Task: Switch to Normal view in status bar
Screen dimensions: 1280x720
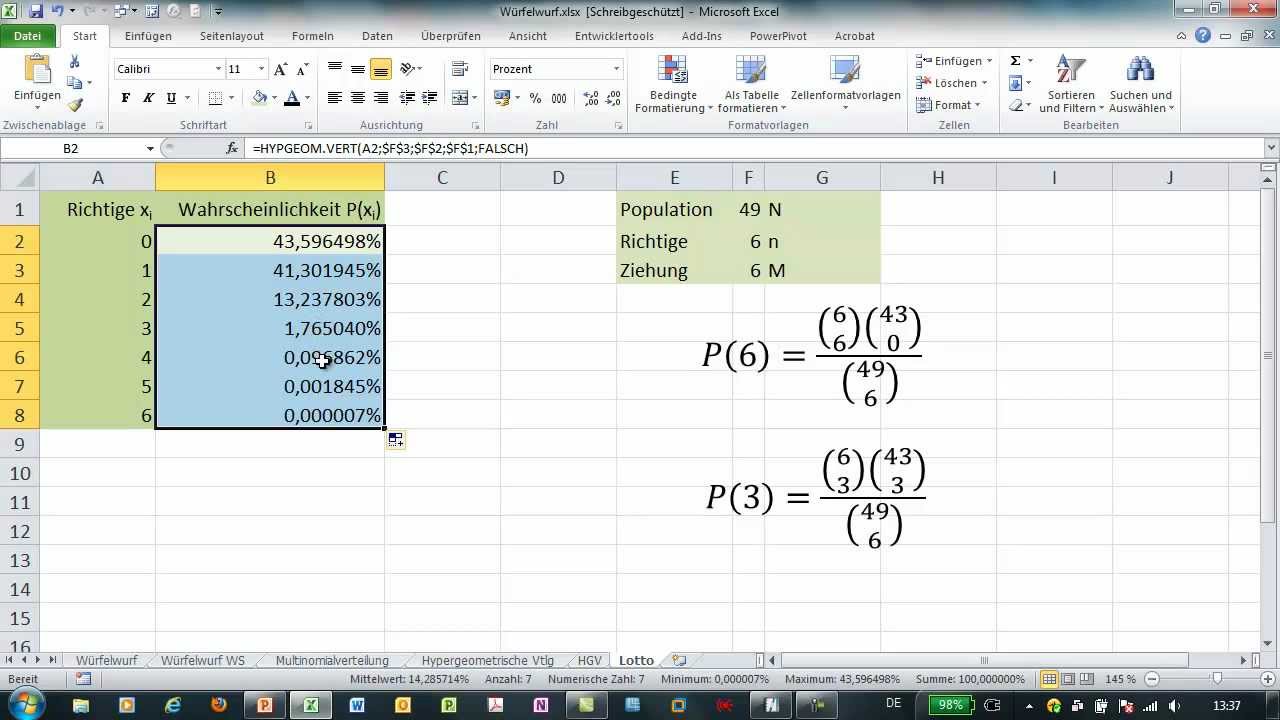Action: 1050,679
